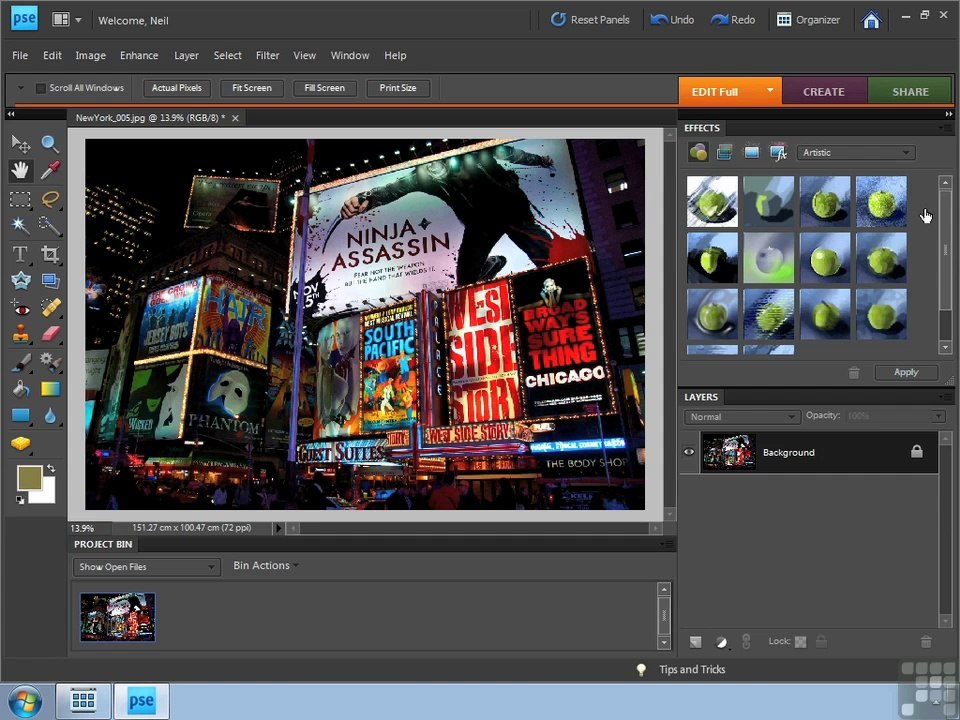Viewport: 960px width, 720px height.
Task: Select the Lasso tool
Action: (x=50, y=199)
